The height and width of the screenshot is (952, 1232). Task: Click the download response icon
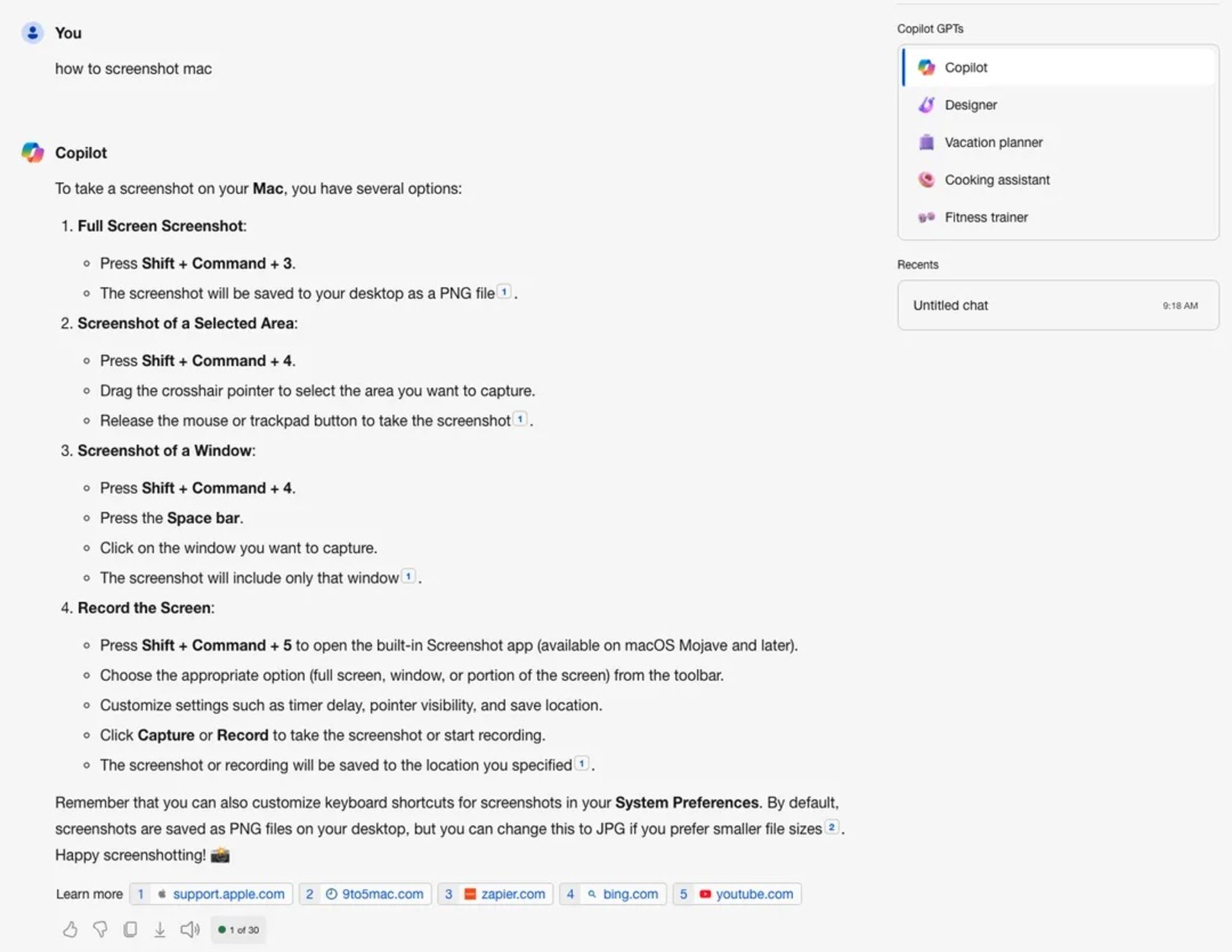159,930
